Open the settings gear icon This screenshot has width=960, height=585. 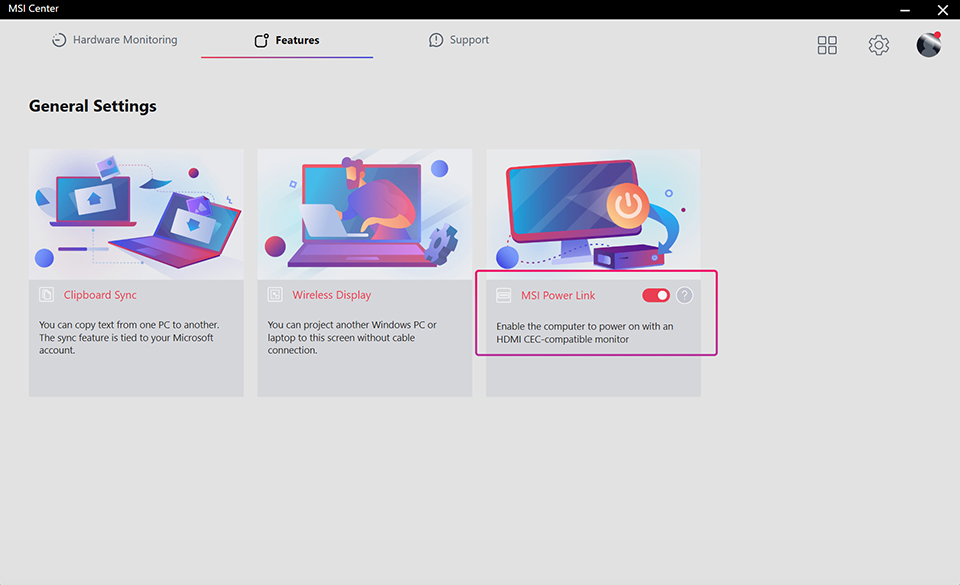pyautogui.click(x=878, y=45)
